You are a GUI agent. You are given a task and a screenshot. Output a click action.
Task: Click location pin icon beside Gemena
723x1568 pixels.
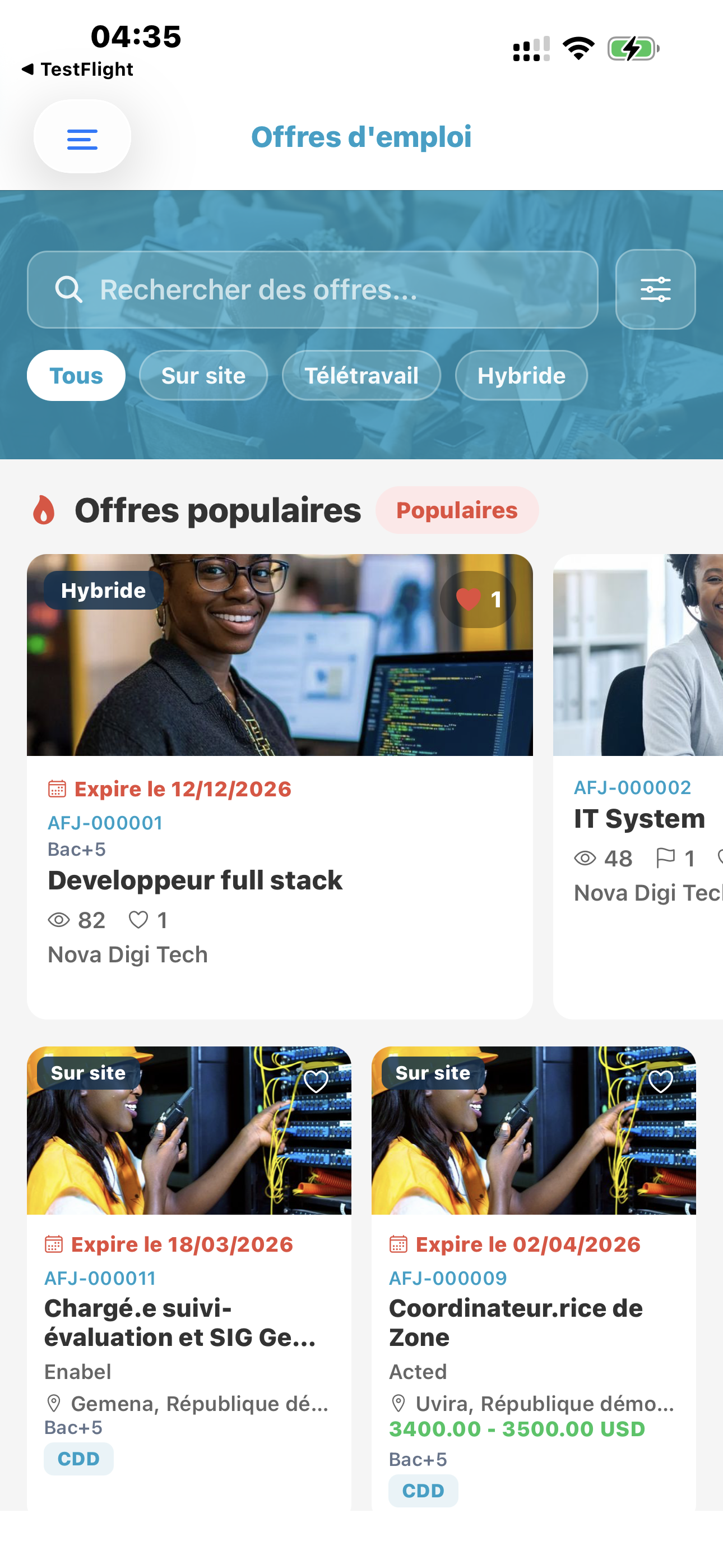click(x=54, y=1404)
